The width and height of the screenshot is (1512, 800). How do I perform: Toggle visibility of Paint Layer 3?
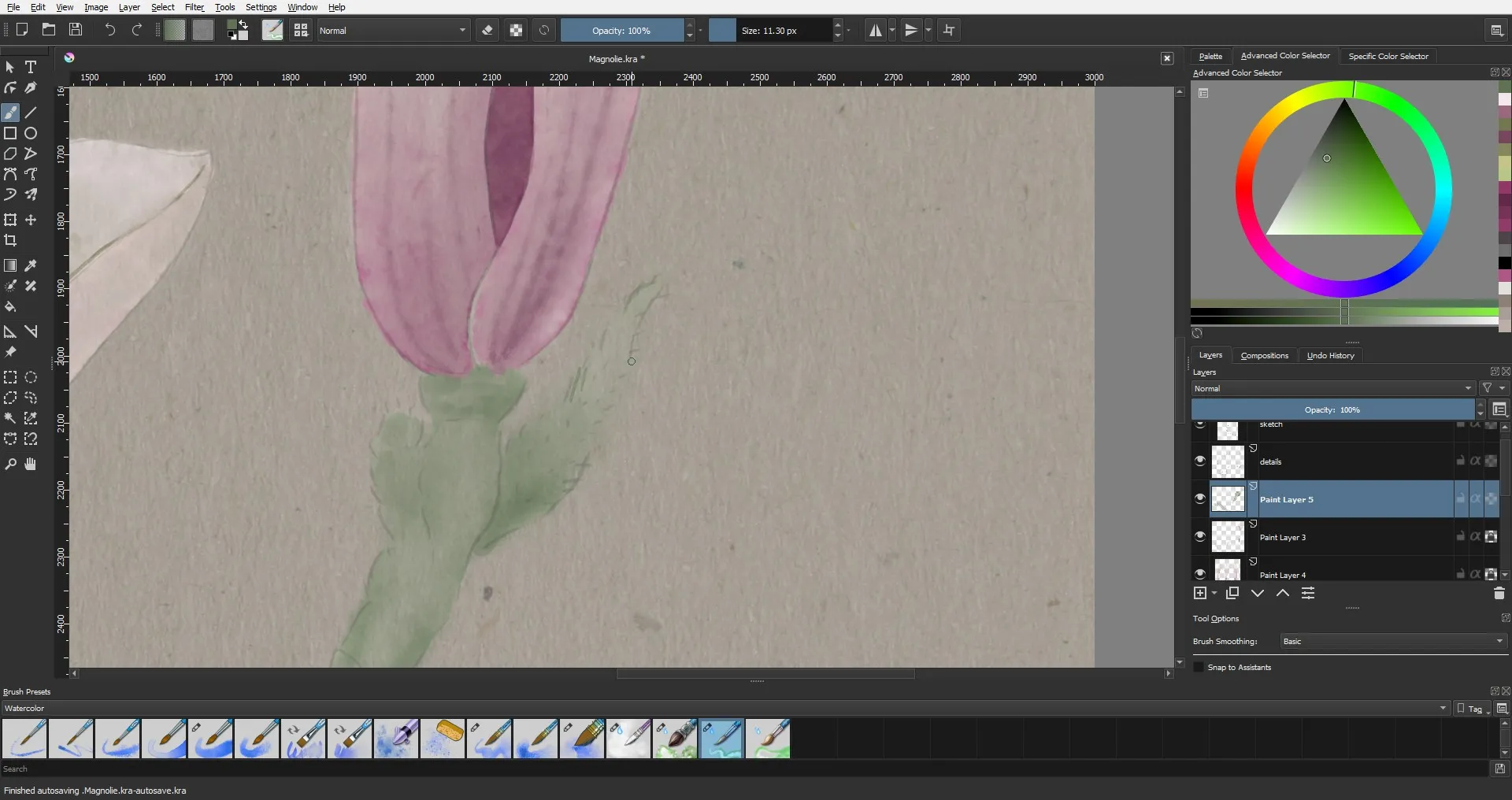pos(1200,537)
